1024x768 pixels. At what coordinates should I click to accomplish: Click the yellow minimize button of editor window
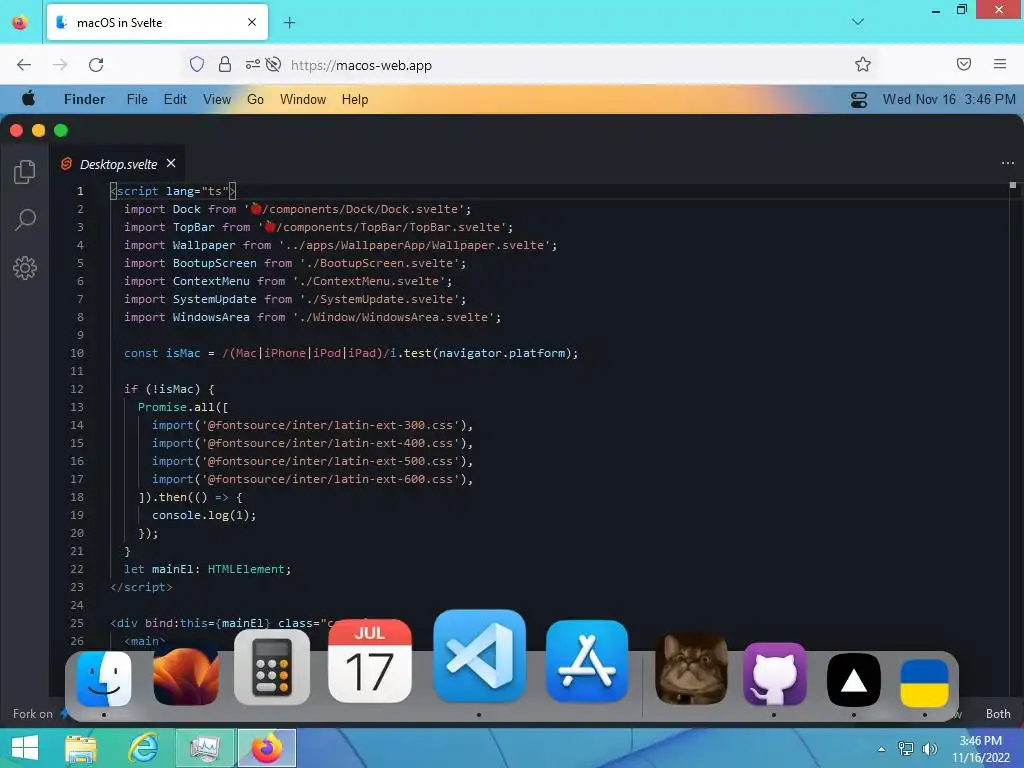pos(39,131)
